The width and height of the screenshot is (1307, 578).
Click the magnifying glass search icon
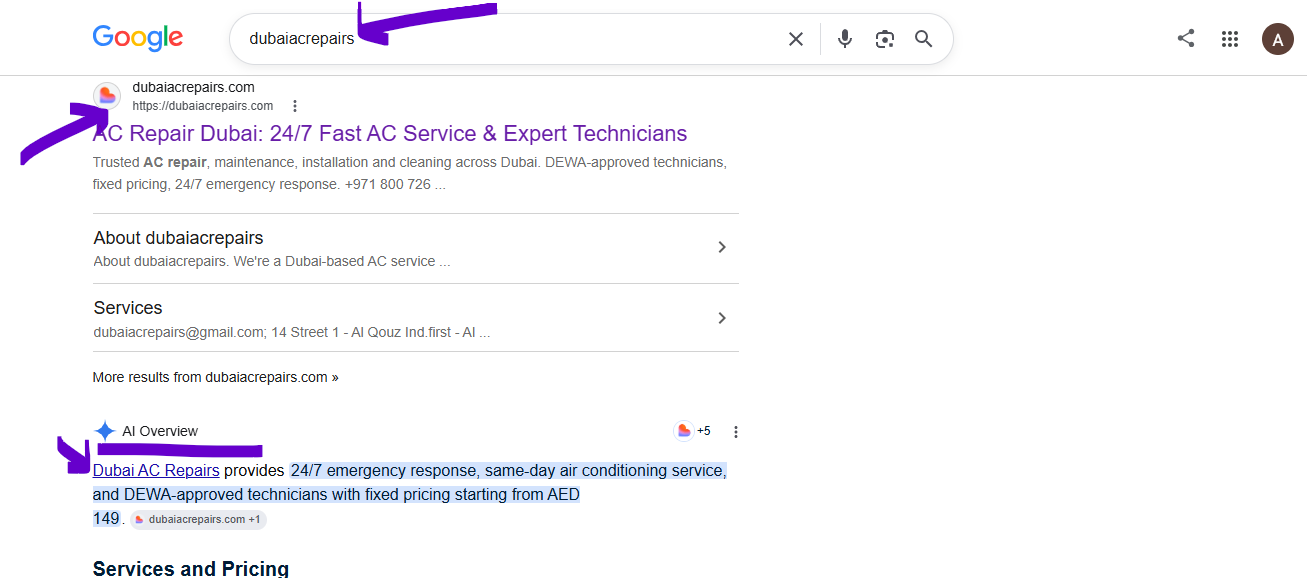click(x=924, y=39)
